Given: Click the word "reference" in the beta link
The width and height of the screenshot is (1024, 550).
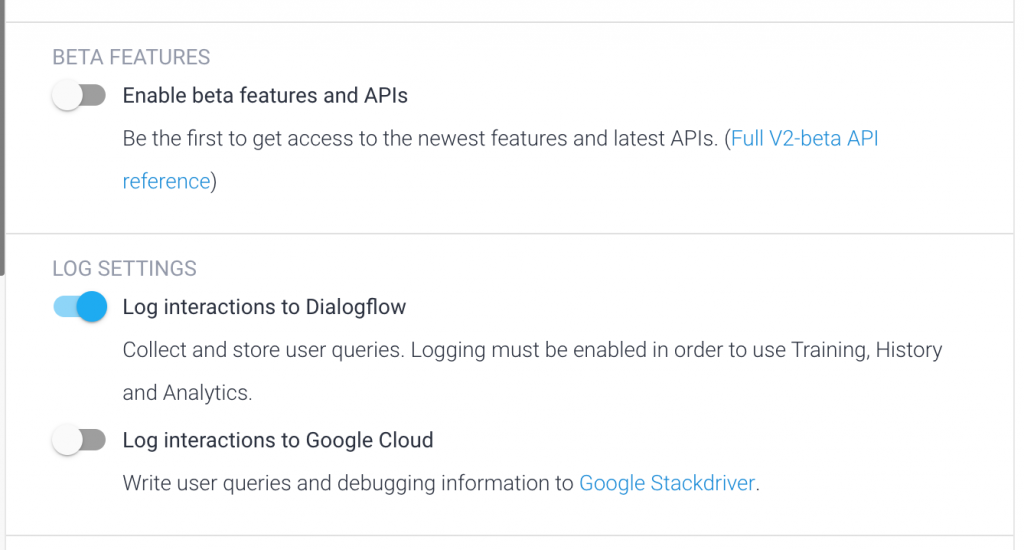Looking at the screenshot, I should point(166,181).
